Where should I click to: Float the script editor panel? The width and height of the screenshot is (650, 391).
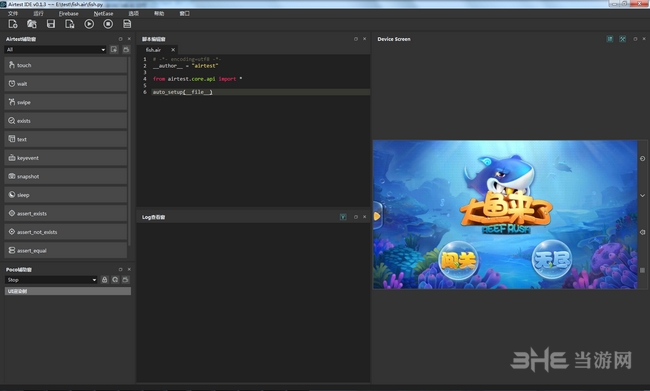356,39
